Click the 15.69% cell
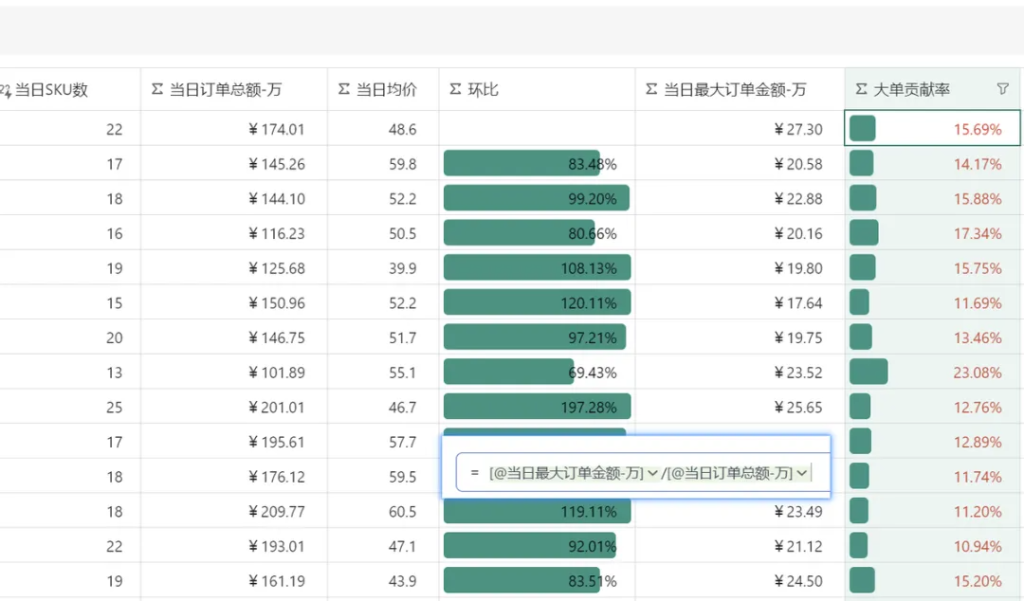 [933, 129]
